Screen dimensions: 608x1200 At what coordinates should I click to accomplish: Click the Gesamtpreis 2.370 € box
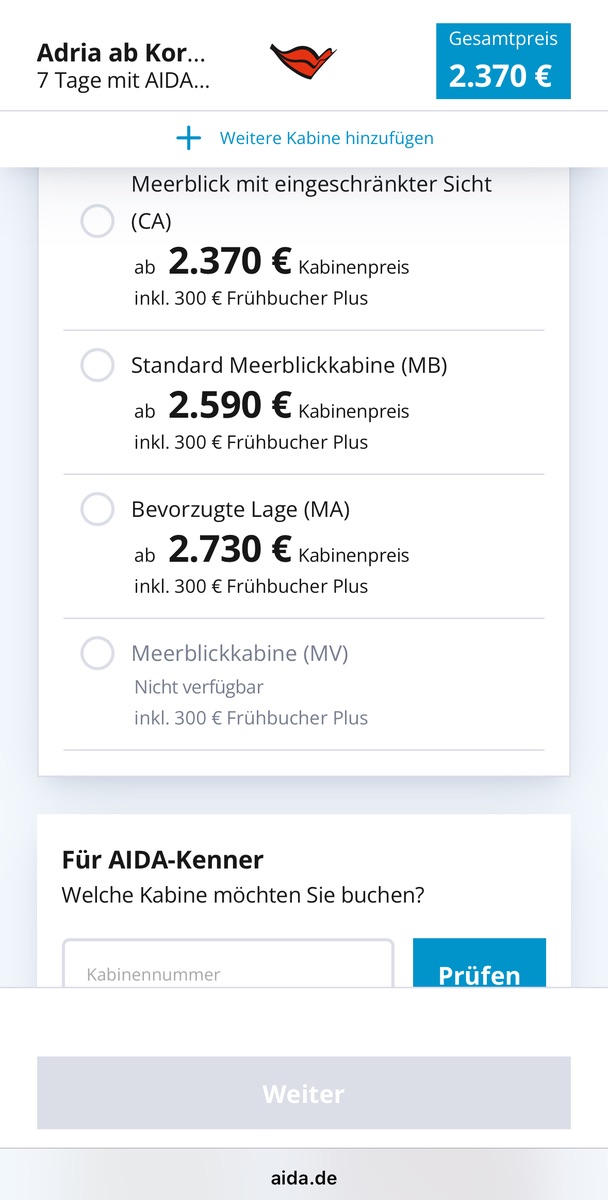(503, 62)
